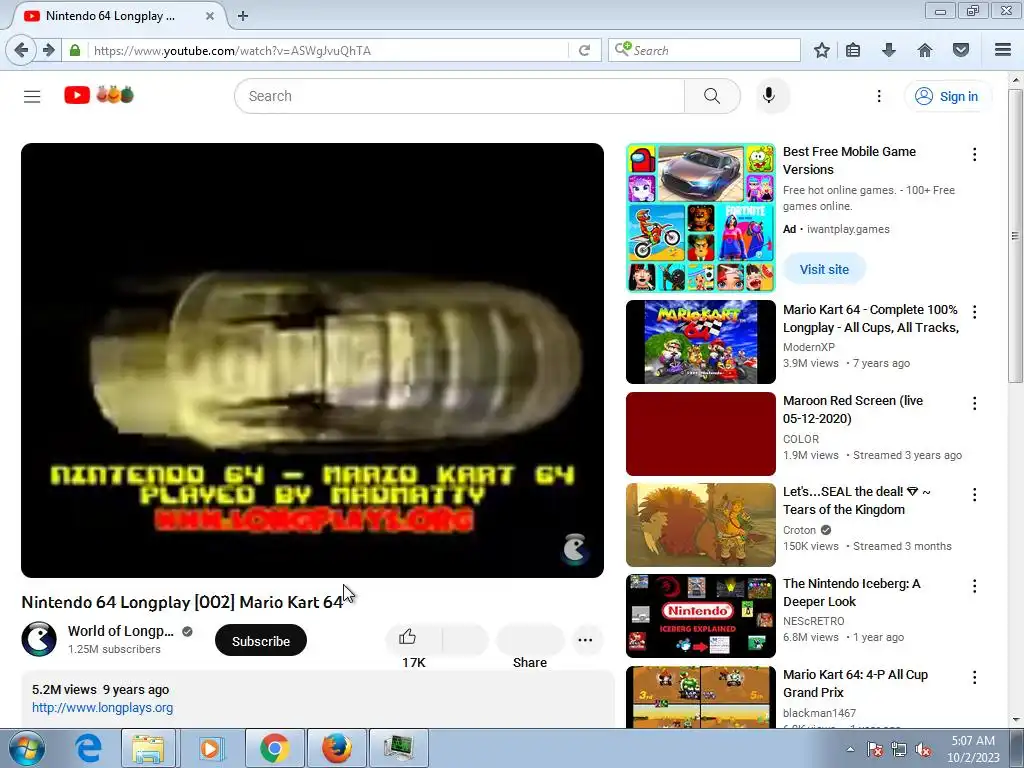
Task: Click the muted speaker volume tray icon
Action: (x=923, y=750)
